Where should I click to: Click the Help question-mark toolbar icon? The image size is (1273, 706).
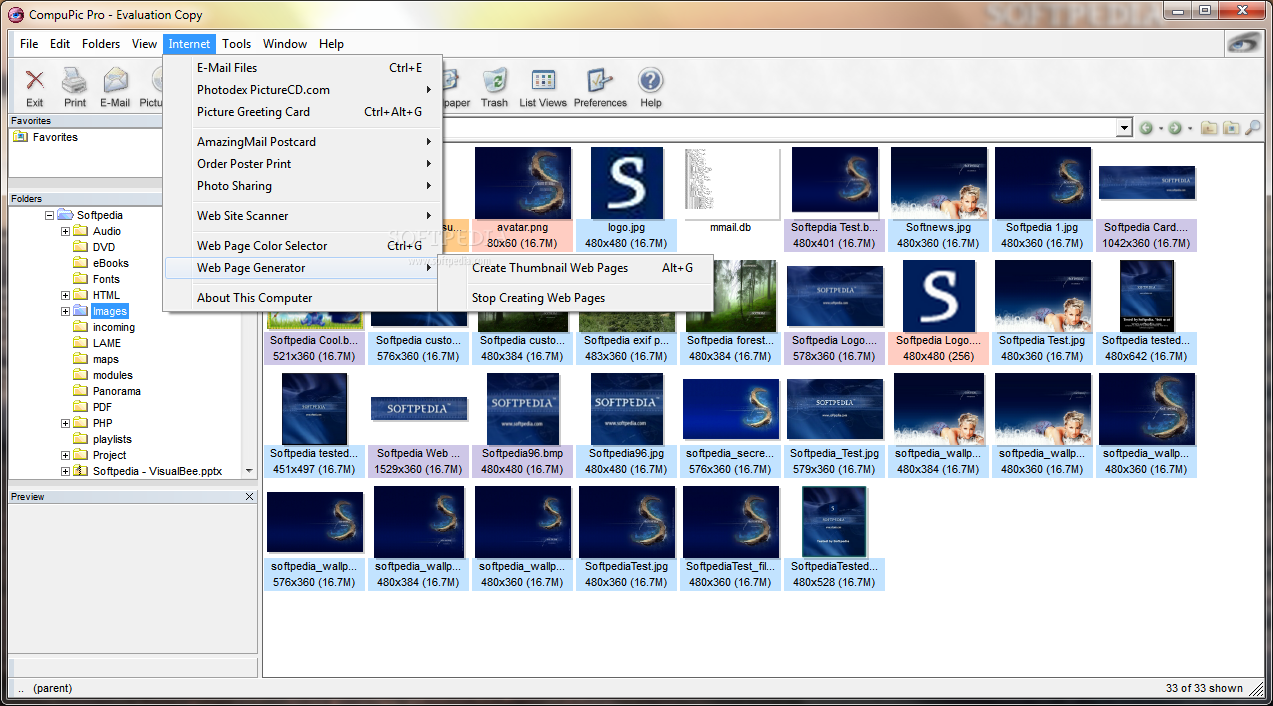click(651, 81)
